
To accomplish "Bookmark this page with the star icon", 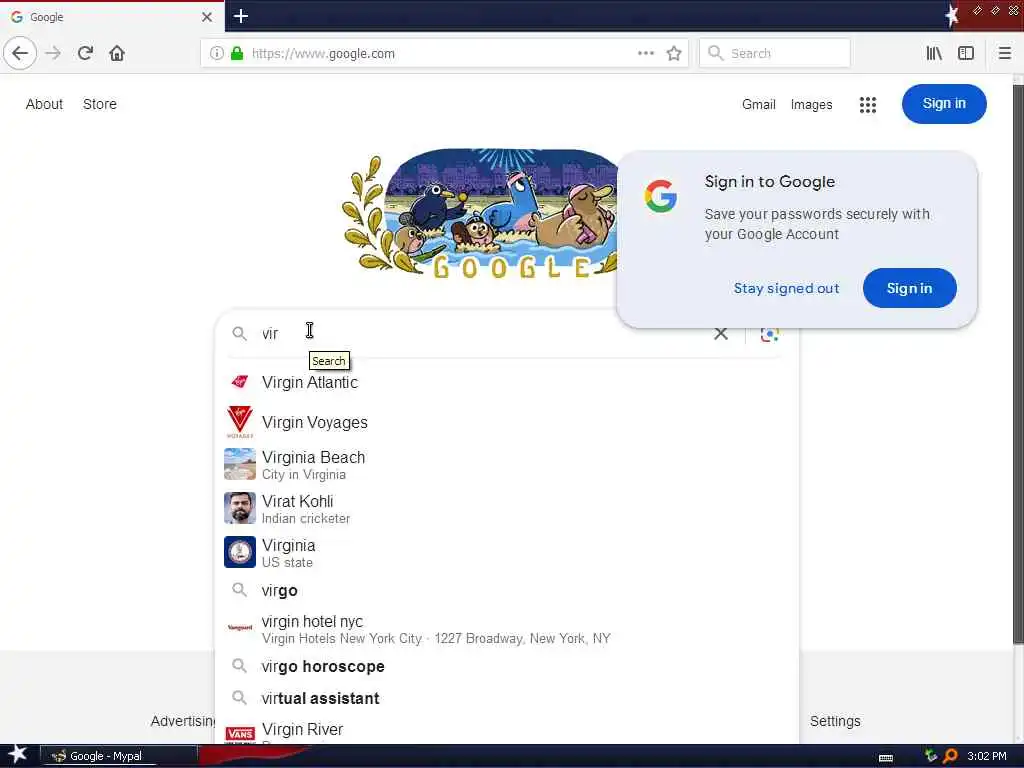I will [674, 53].
